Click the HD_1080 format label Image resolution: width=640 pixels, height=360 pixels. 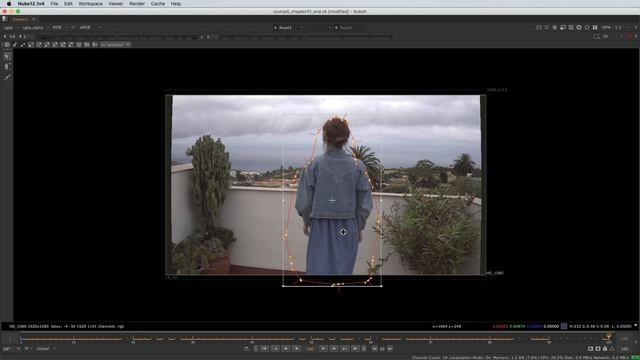tap(495, 273)
